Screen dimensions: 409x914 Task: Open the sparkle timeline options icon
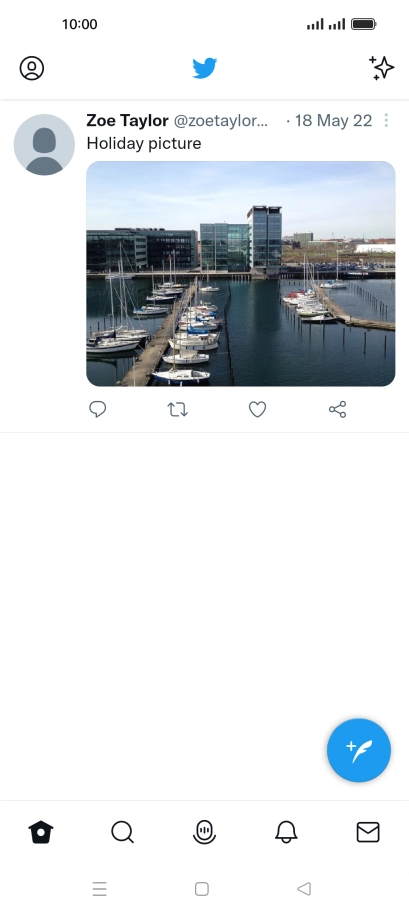pos(382,68)
